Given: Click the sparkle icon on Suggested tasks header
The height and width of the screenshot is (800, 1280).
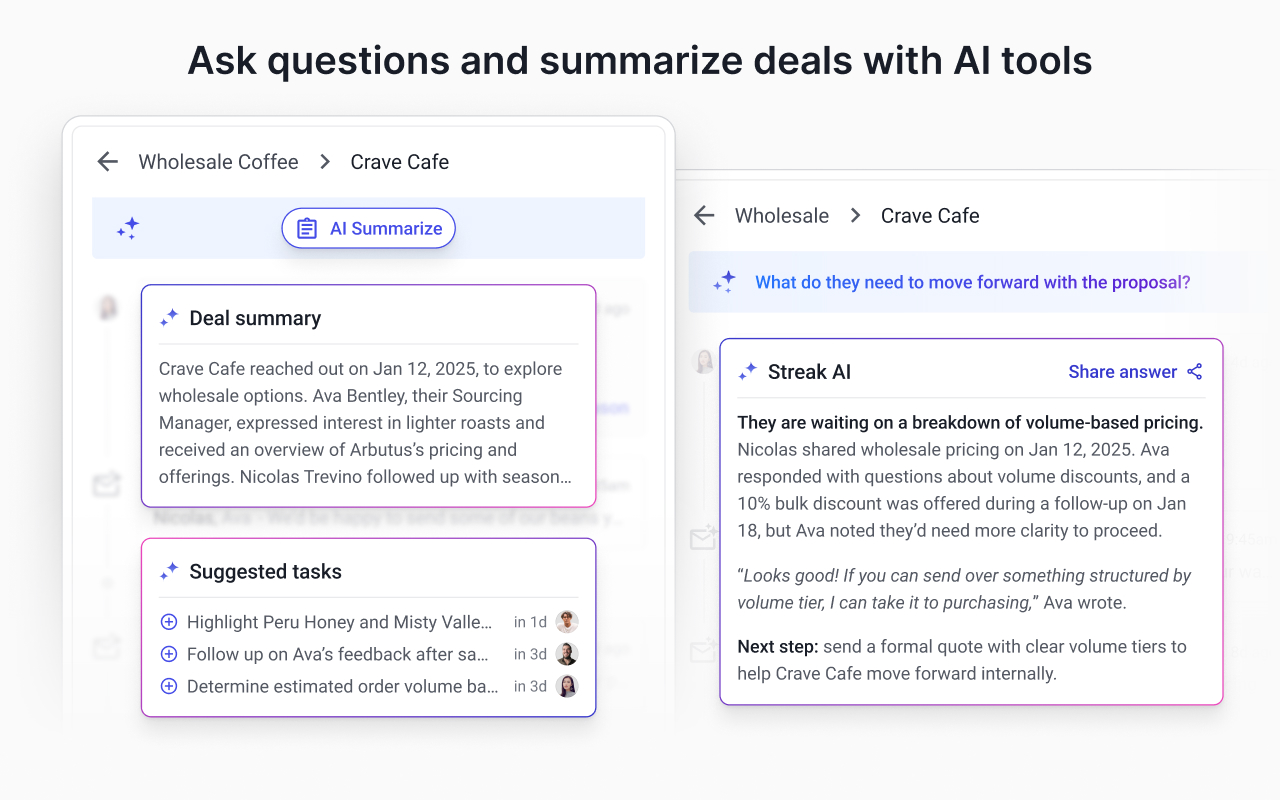Looking at the screenshot, I should pos(169,571).
